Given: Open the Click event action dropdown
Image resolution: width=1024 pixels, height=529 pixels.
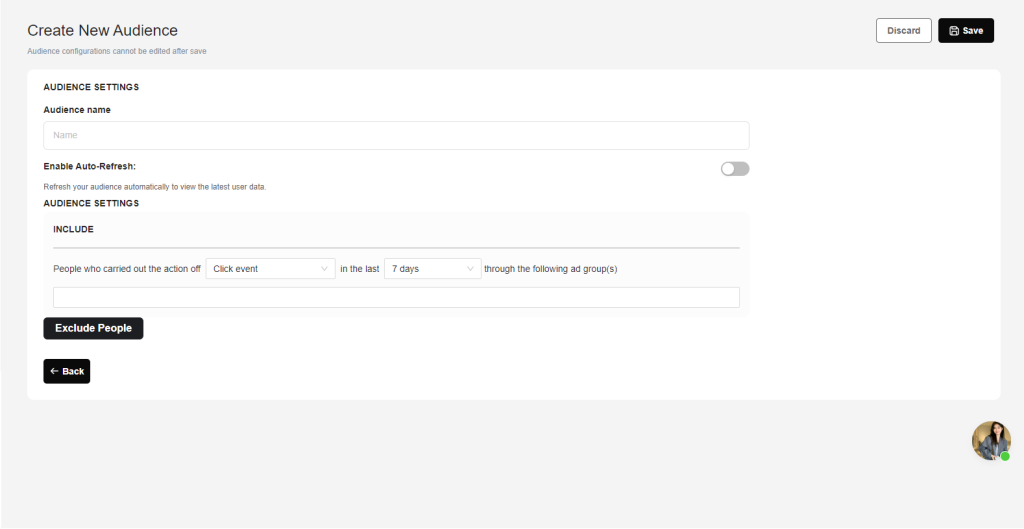Looking at the screenshot, I should tap(270, 269).
